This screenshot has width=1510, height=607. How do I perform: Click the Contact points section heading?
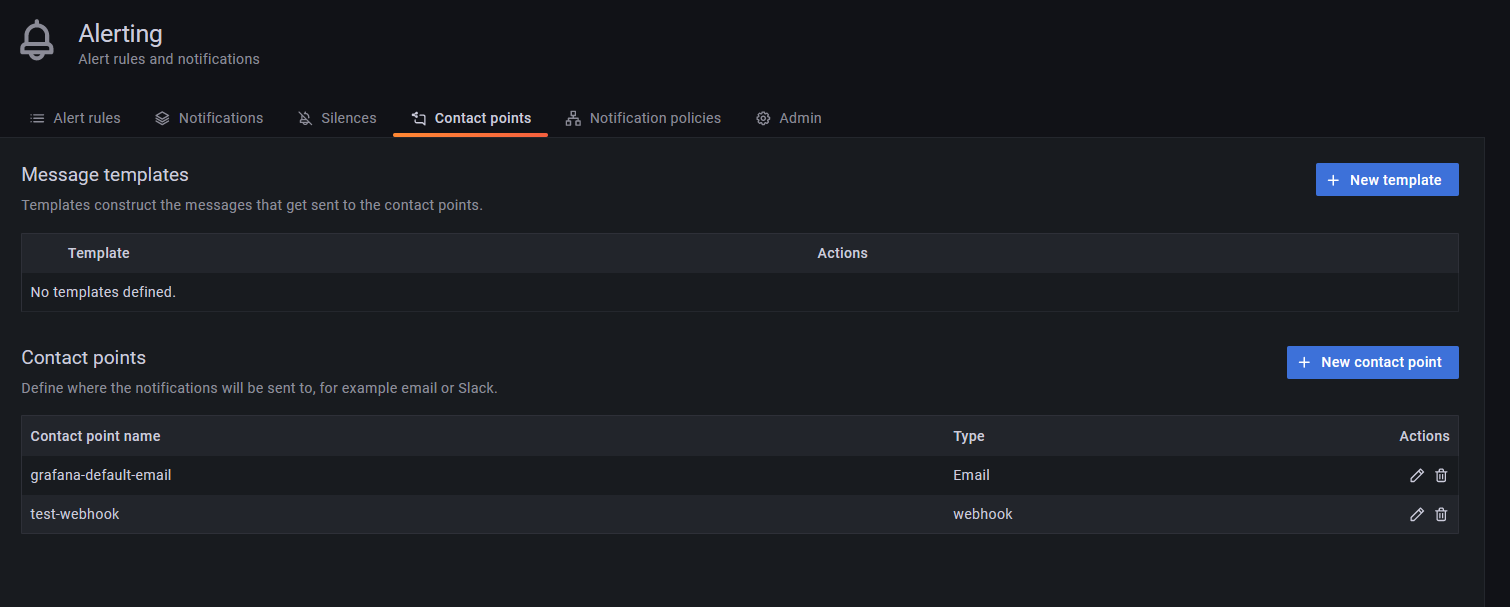click(x=83, y=357)
